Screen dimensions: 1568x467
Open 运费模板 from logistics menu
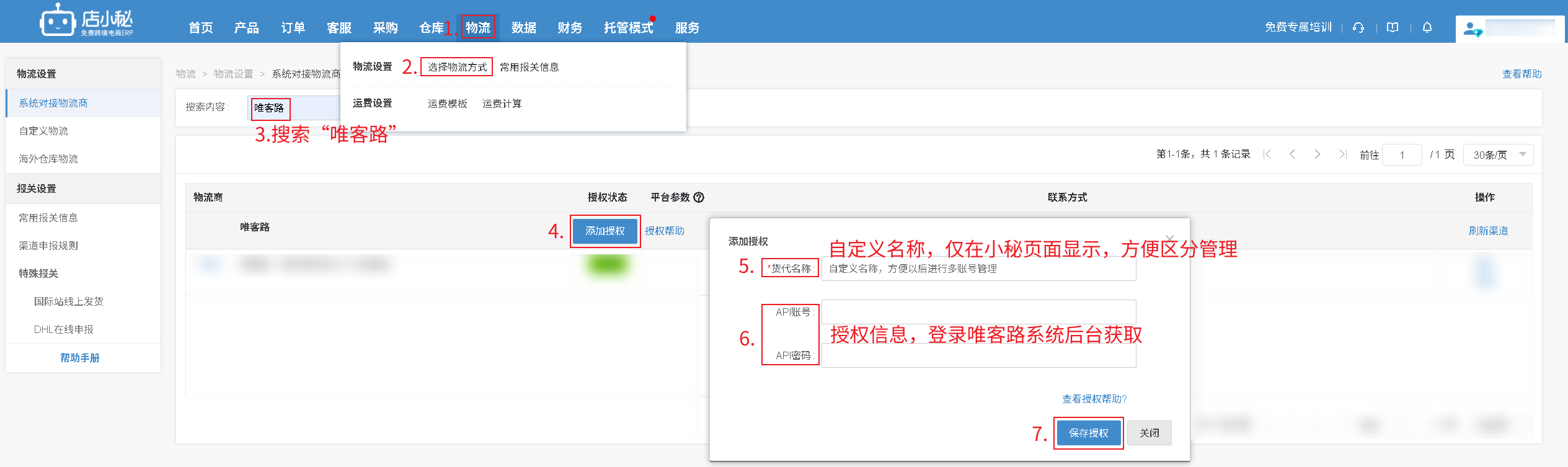[447, 104]
